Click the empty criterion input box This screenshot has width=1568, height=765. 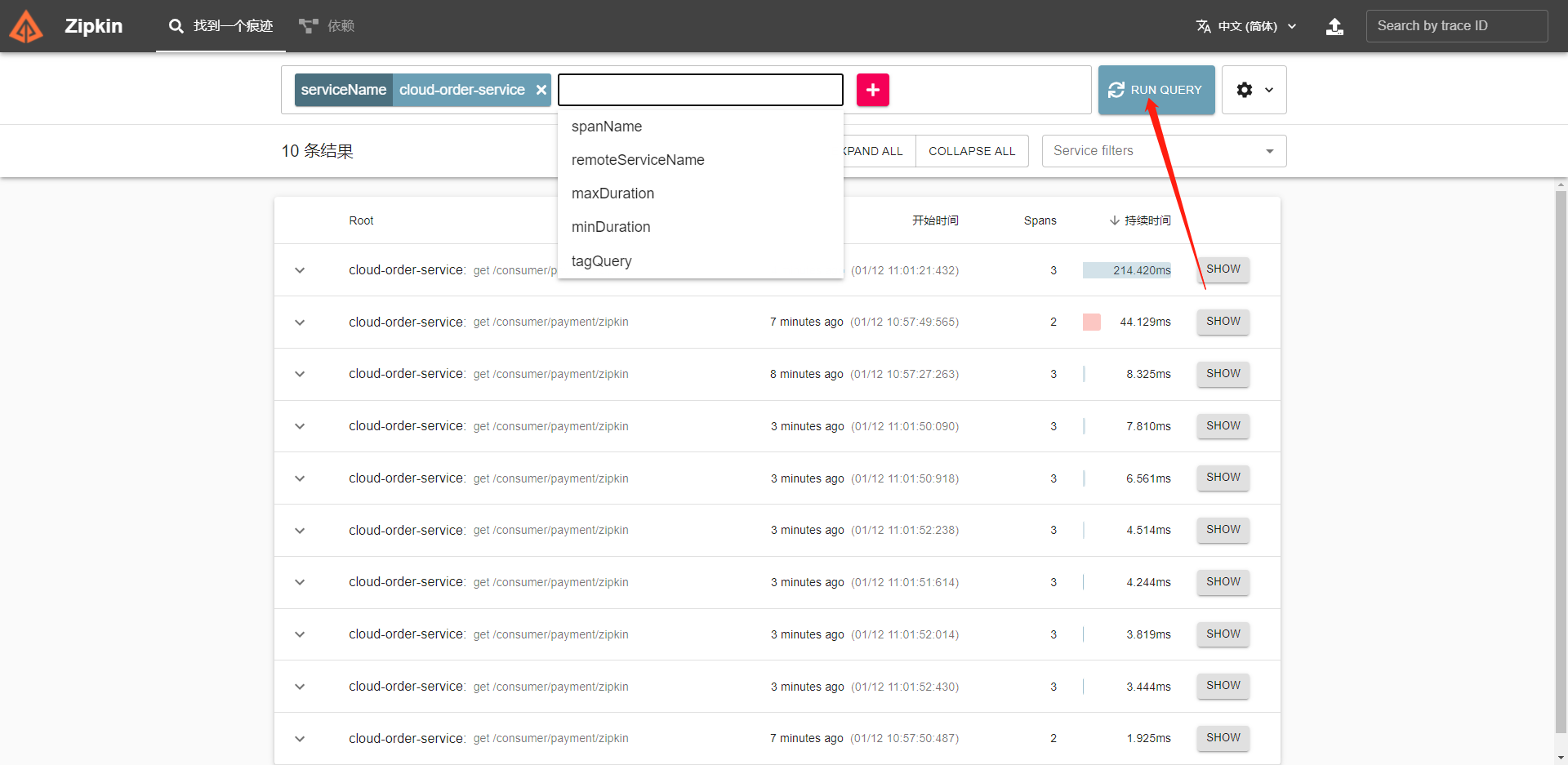pyautogui.click(x=701, y=90)
